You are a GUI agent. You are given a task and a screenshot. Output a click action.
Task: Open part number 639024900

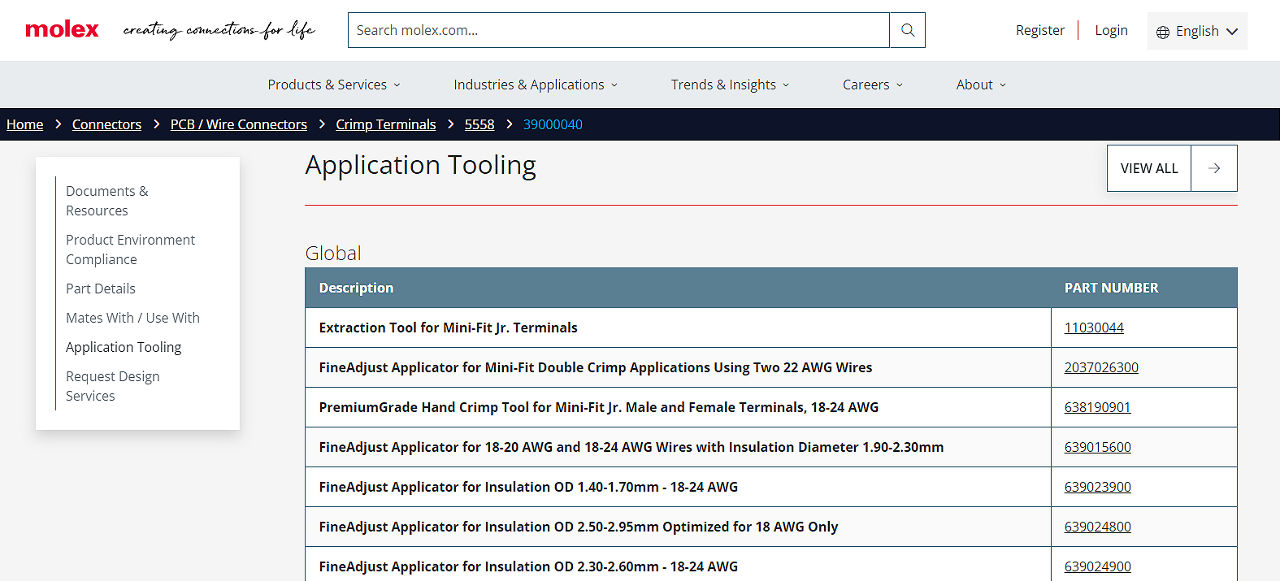1098,567
